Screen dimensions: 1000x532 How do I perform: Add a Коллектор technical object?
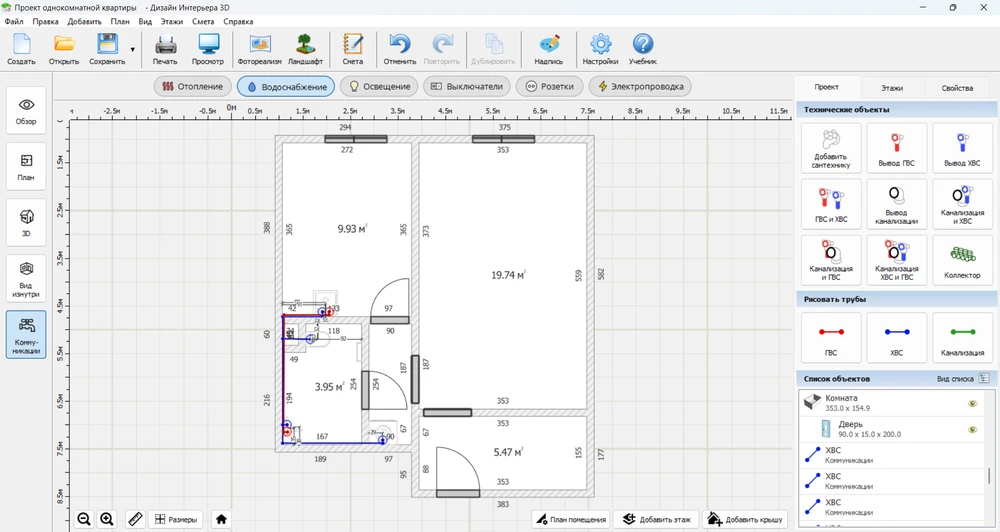(963, 259)
